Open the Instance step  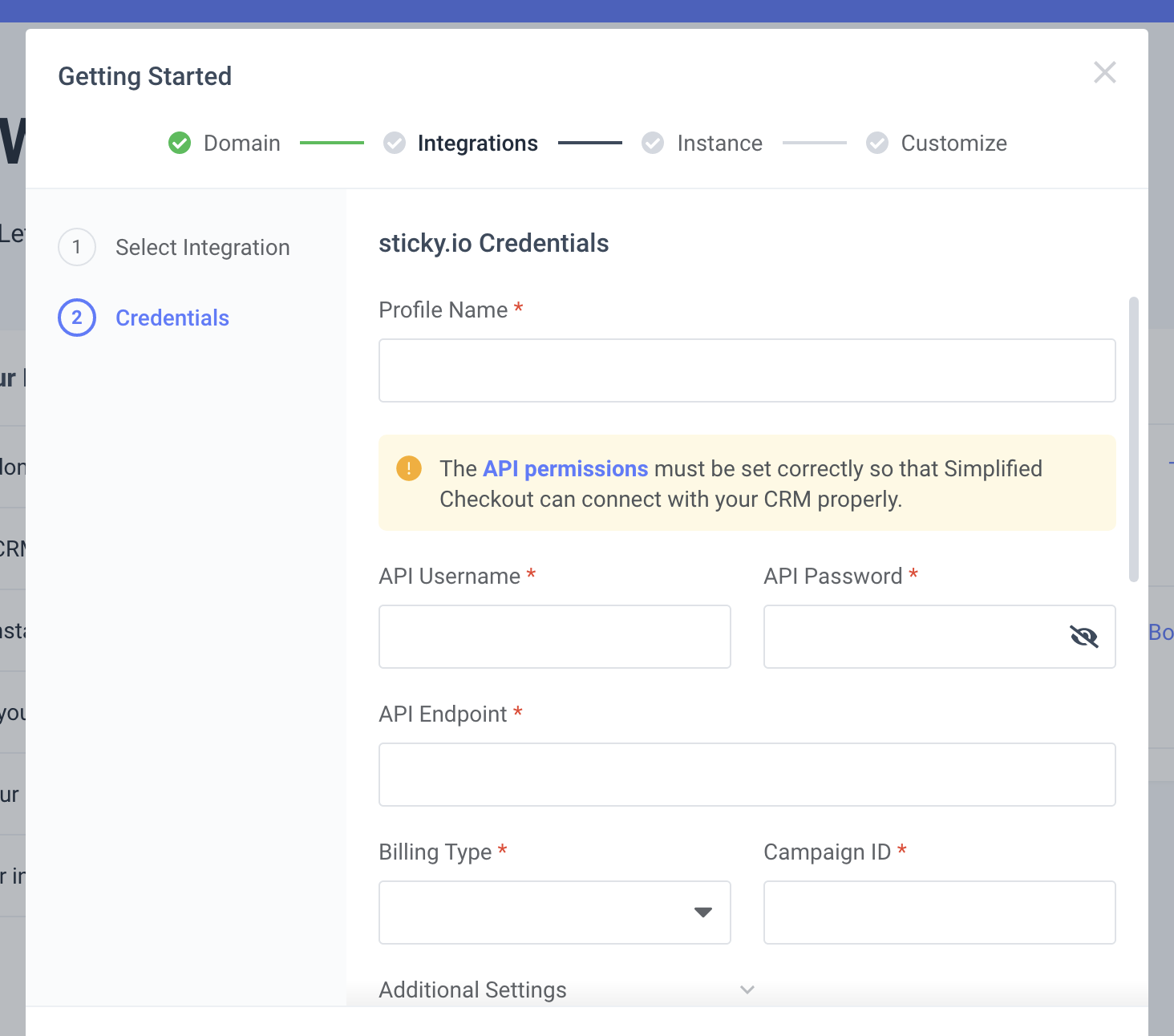click(x=720, y=143)
